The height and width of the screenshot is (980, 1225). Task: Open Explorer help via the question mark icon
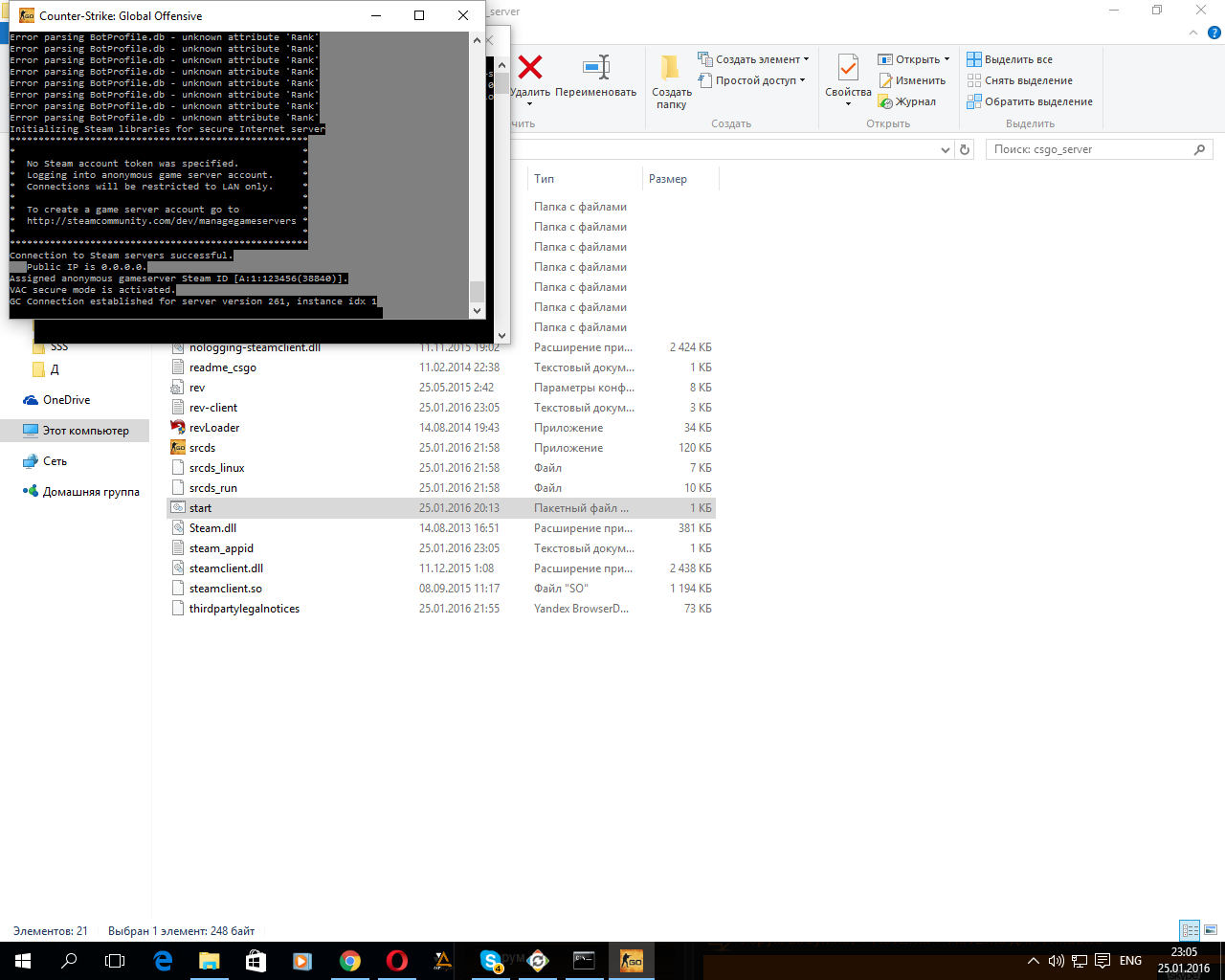(1215, 33)
